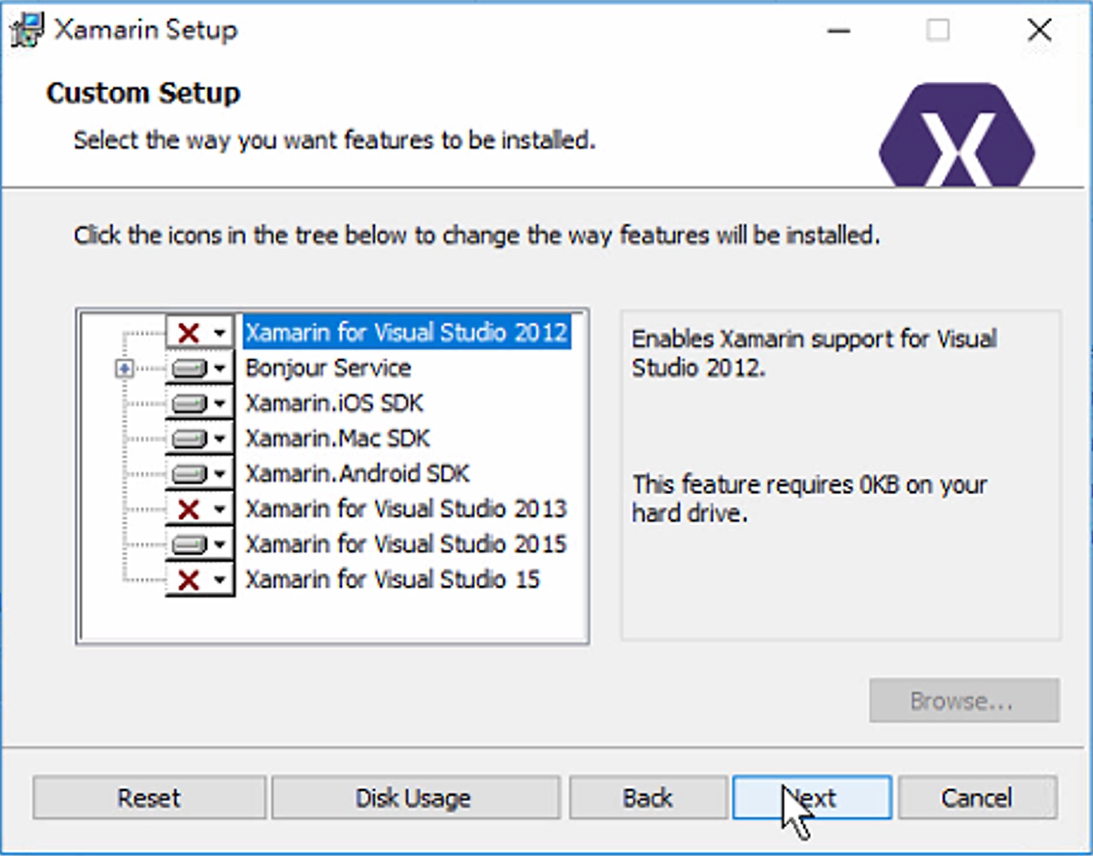Open install dropdown for Xamarin.Mac SDK
This screenshot has width=1093, height=856.
199,438
